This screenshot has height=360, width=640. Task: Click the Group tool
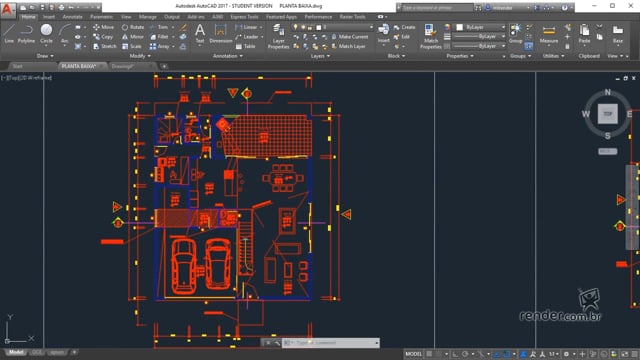click(x=516, y=33)
